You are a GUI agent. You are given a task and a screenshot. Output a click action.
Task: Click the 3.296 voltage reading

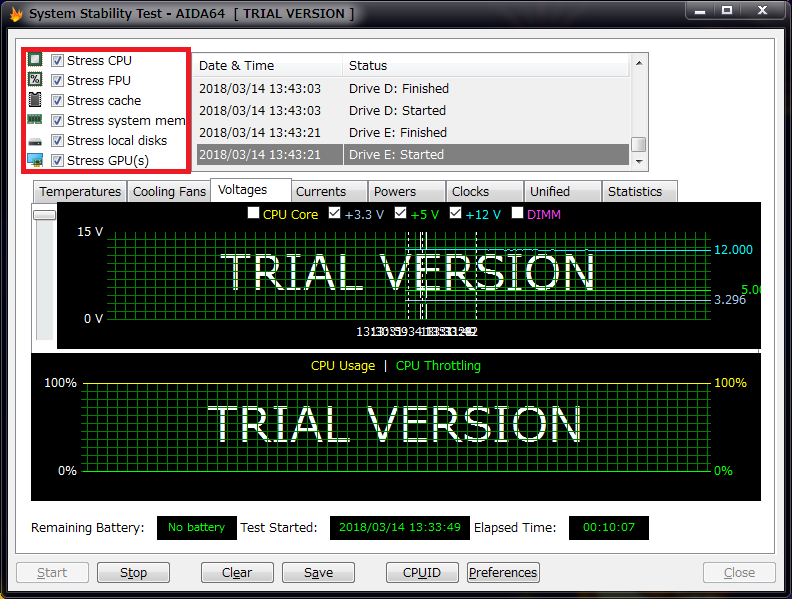(730, 300)
